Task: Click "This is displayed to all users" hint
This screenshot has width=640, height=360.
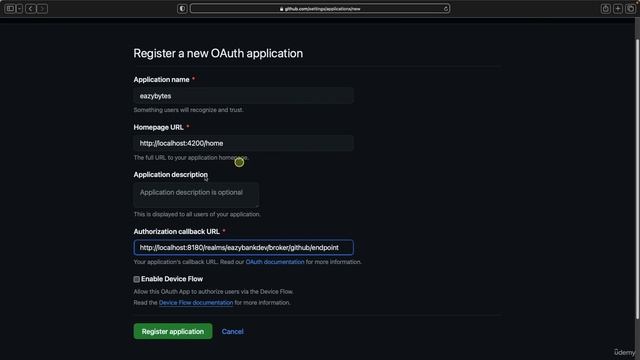Action: tap(197, 214)
